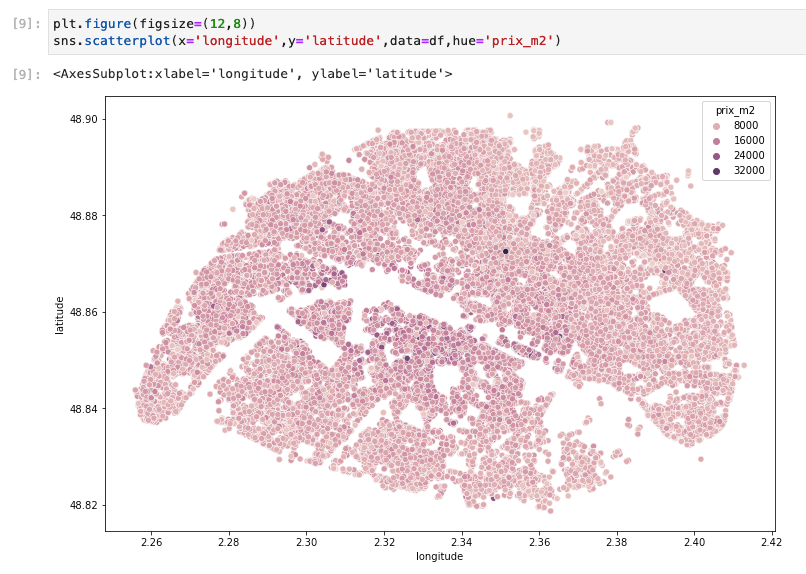
Task: Click the 16000 legend color marker
Action: pos(717,141)
